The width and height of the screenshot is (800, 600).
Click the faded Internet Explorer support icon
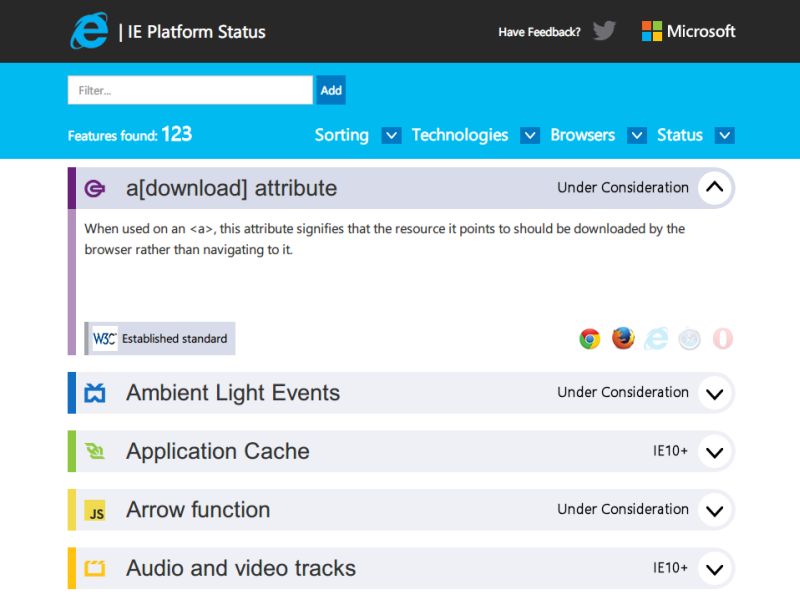tap(656, 339)
